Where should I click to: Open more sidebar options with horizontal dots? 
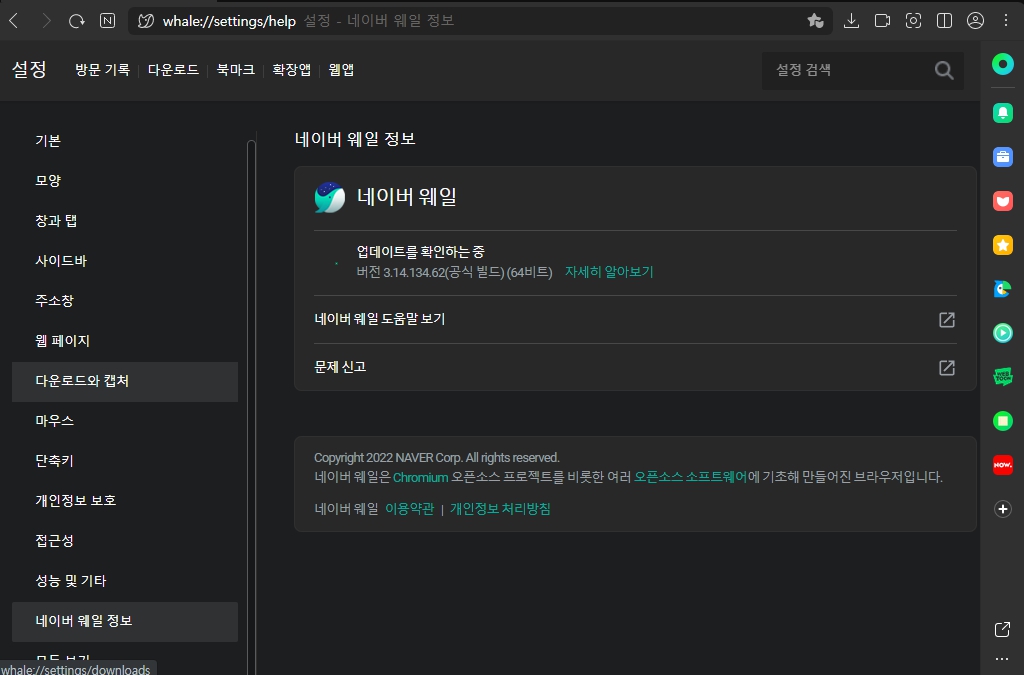click(1002, 659)
